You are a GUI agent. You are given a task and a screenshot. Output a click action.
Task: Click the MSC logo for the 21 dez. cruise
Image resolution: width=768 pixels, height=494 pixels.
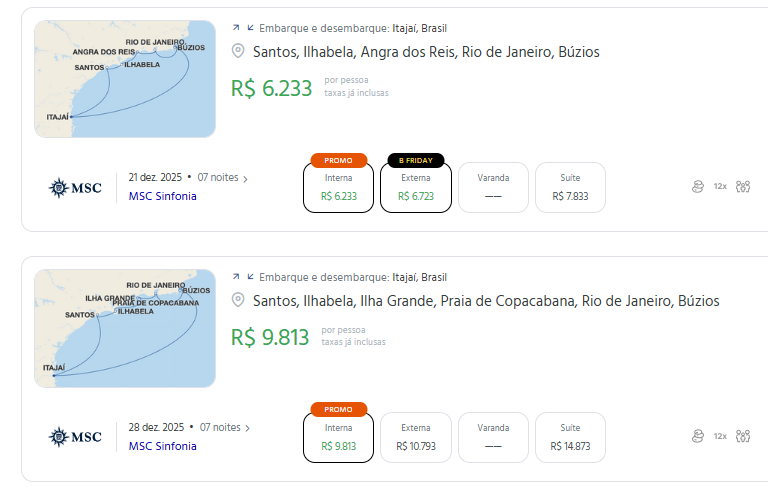tap(75, 187)
